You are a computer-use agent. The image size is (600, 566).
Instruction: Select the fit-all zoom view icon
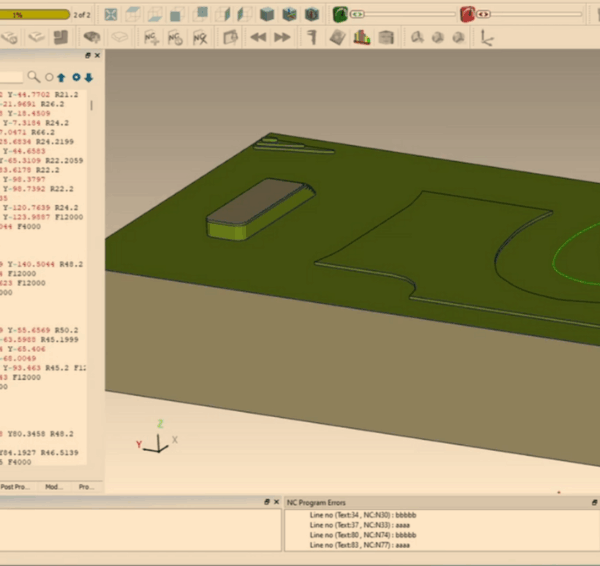point(111,14)
